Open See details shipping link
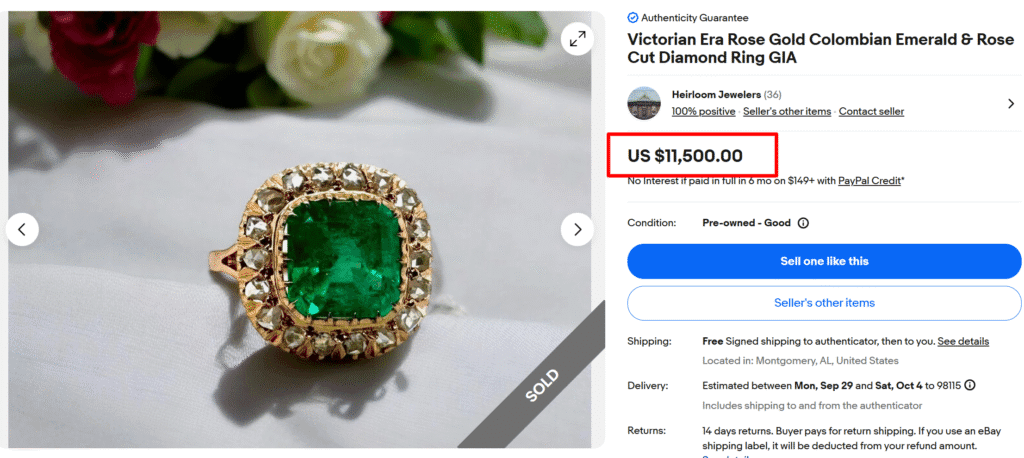1024x458 pixels. click(x=963, y=341)
